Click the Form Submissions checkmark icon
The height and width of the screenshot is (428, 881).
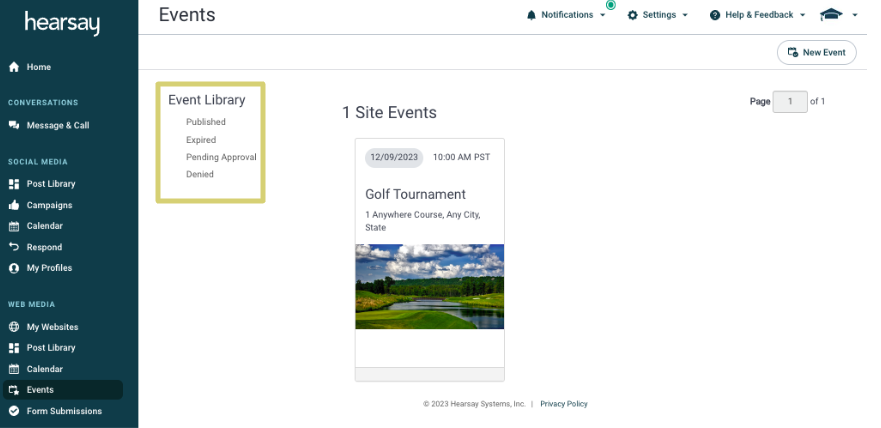click(x=14, y=411)
